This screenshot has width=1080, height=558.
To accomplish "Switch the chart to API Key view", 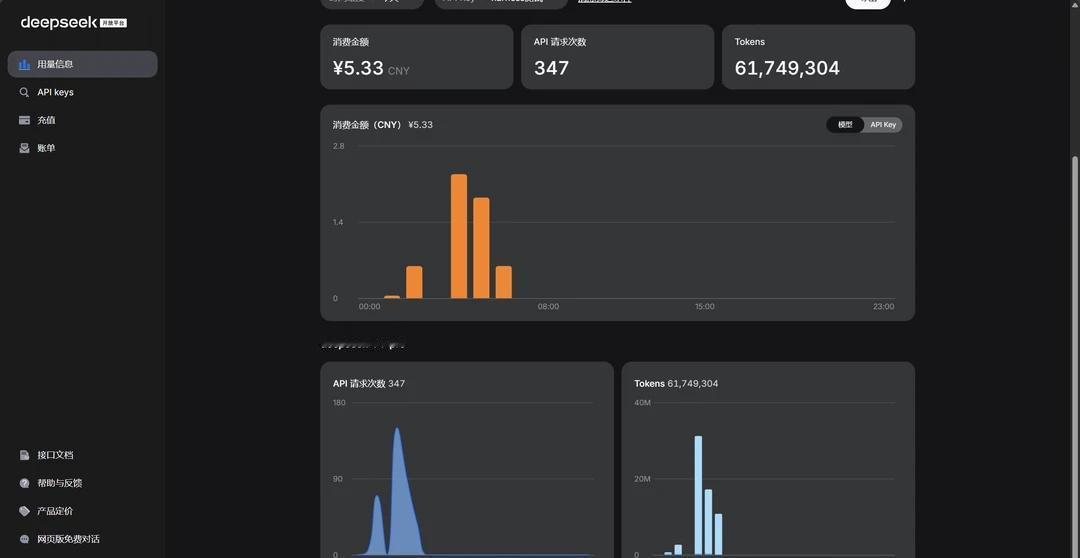I will click(x=883, y=125).
